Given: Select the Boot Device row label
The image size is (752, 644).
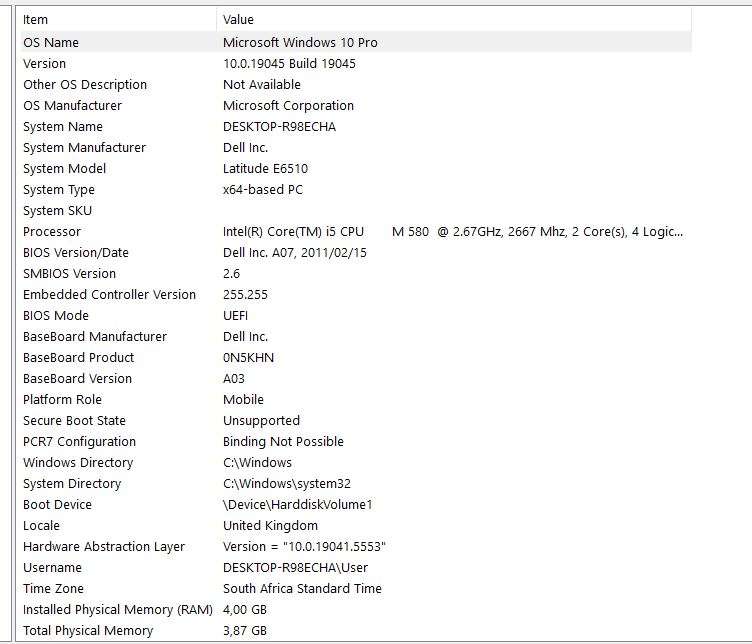Looking at the screenshot, I should click(x=57, y=504).
